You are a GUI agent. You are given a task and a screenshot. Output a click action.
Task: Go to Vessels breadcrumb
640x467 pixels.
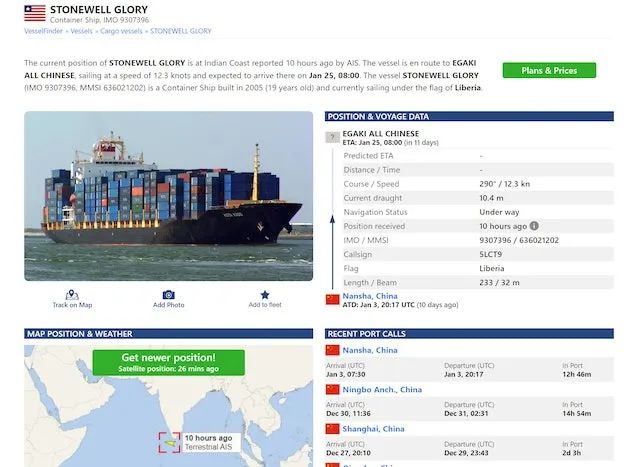[81, 31]
